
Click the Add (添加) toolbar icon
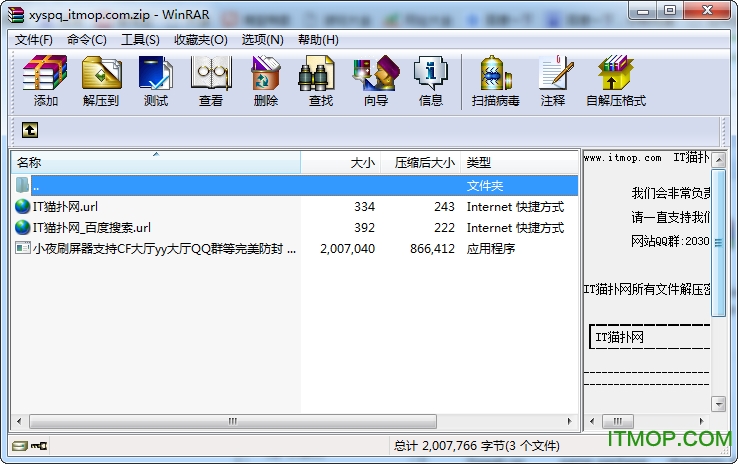tap(45, 73)
